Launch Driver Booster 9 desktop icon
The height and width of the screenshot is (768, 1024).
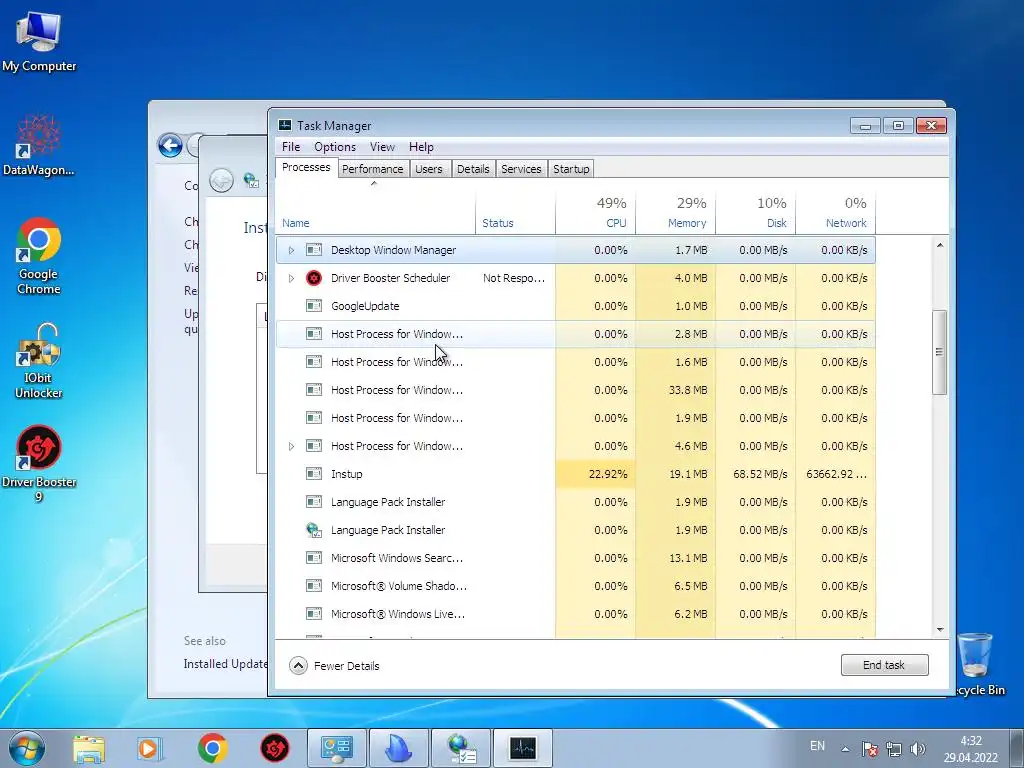tap(39, 464)
